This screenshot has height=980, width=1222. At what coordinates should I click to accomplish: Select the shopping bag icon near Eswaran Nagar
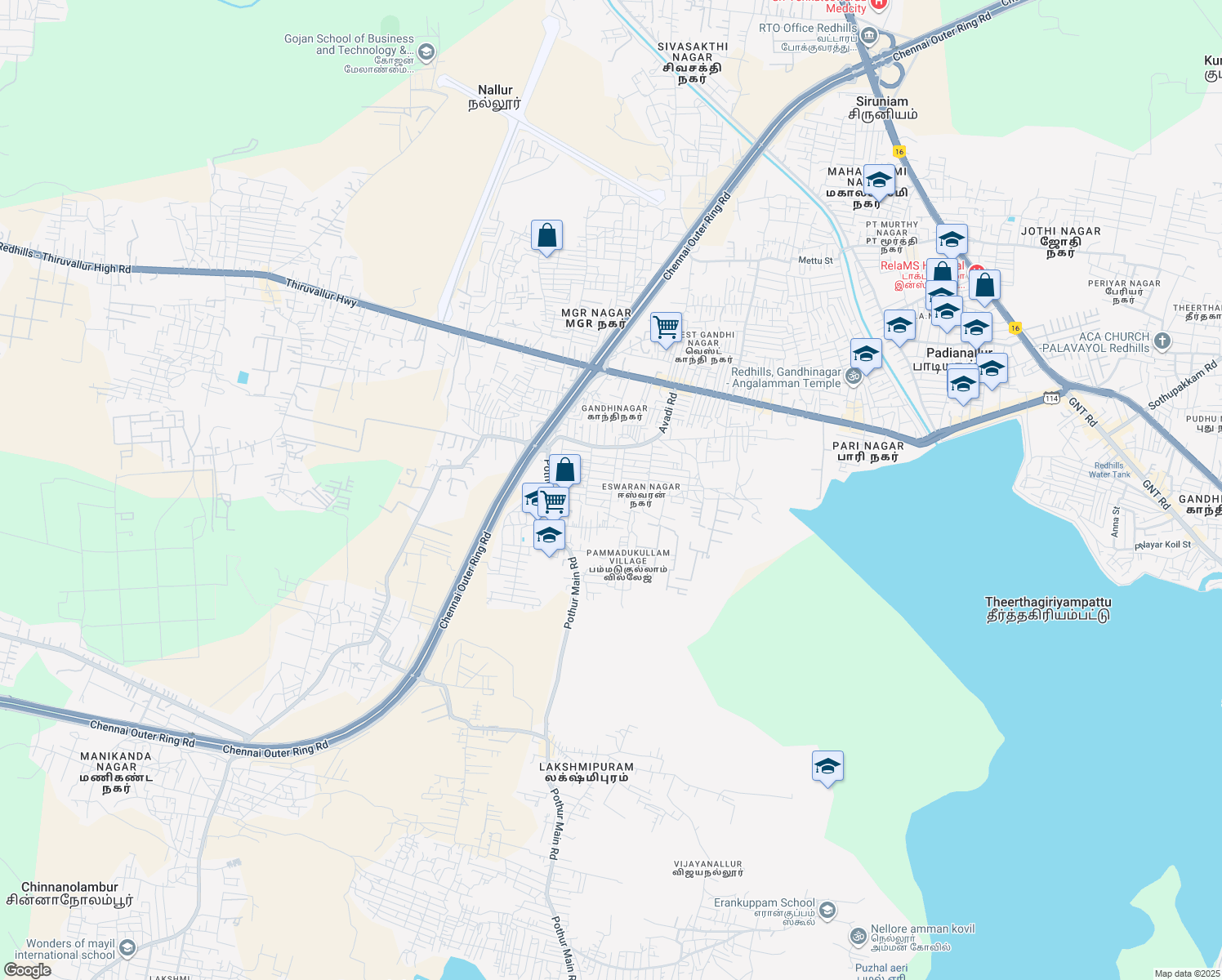[x=565, y=467]
